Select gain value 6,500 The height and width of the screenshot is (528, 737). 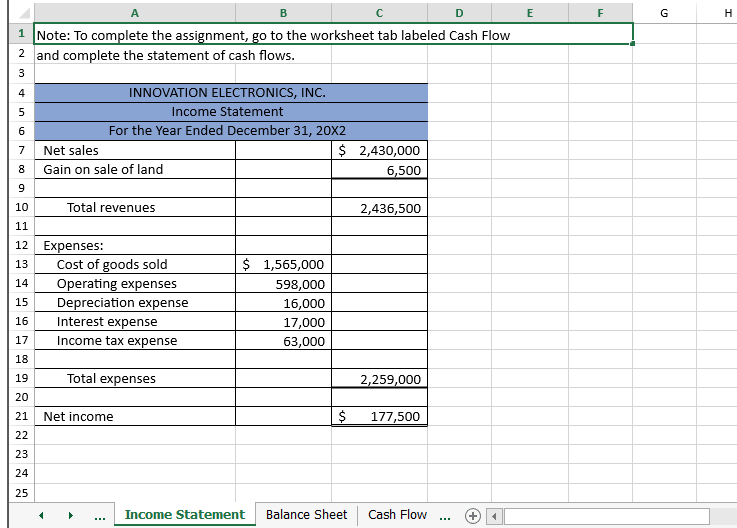[x=379, y=169]
